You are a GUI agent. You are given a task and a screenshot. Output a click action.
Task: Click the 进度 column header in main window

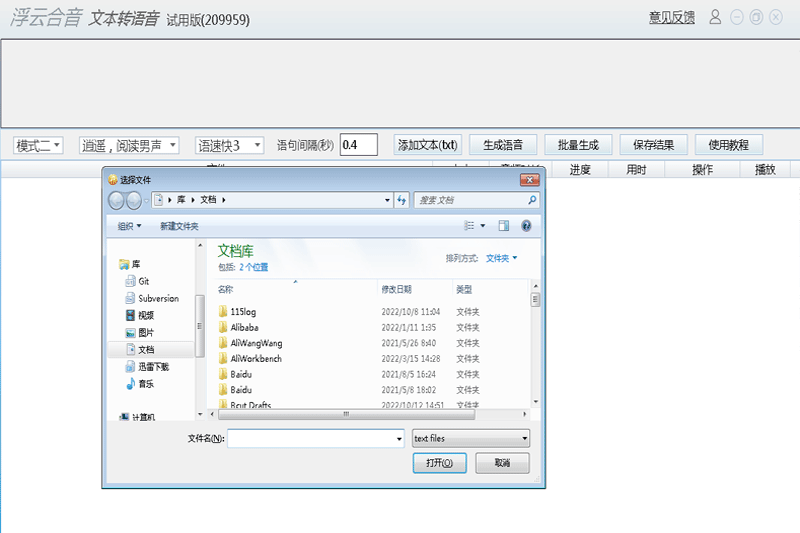pyautogui.click(x=580, y=169)
